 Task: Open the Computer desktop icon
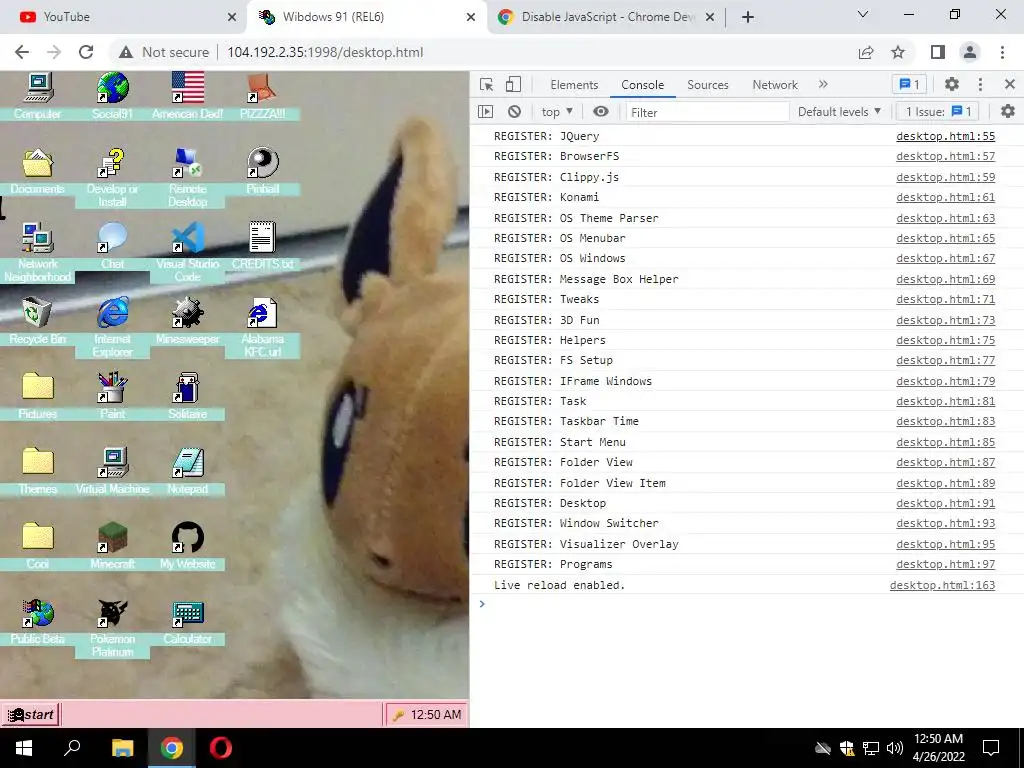(x=38, y=88)
